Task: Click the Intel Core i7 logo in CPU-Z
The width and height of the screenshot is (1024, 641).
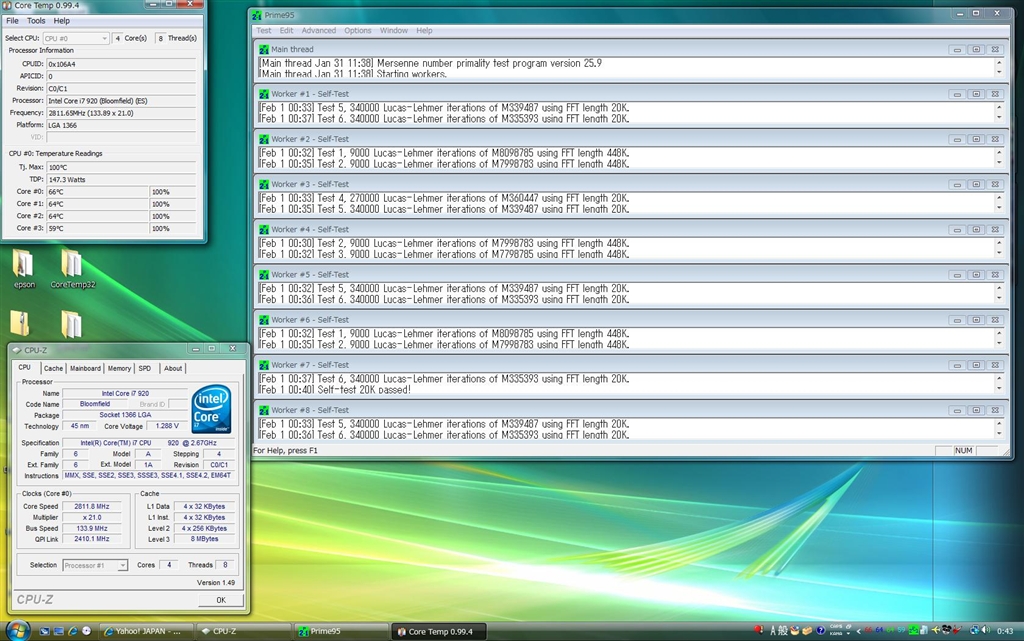Action: pos(211,408)
